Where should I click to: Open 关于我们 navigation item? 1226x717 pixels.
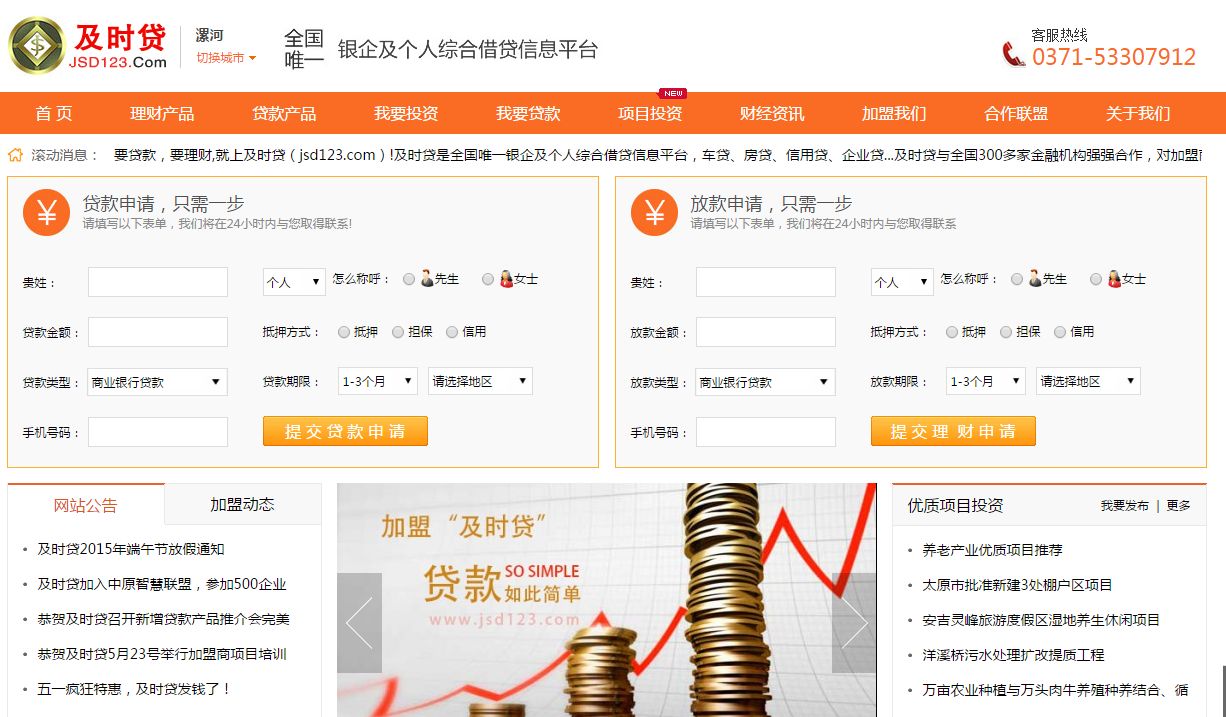(1138, 113)
